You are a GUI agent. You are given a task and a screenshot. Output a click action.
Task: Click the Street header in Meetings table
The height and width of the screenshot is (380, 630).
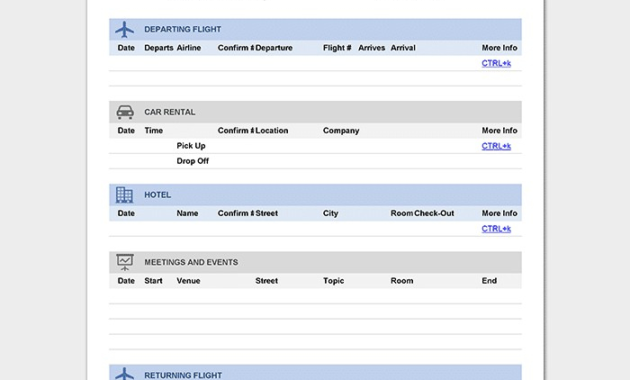click(266, 281)
